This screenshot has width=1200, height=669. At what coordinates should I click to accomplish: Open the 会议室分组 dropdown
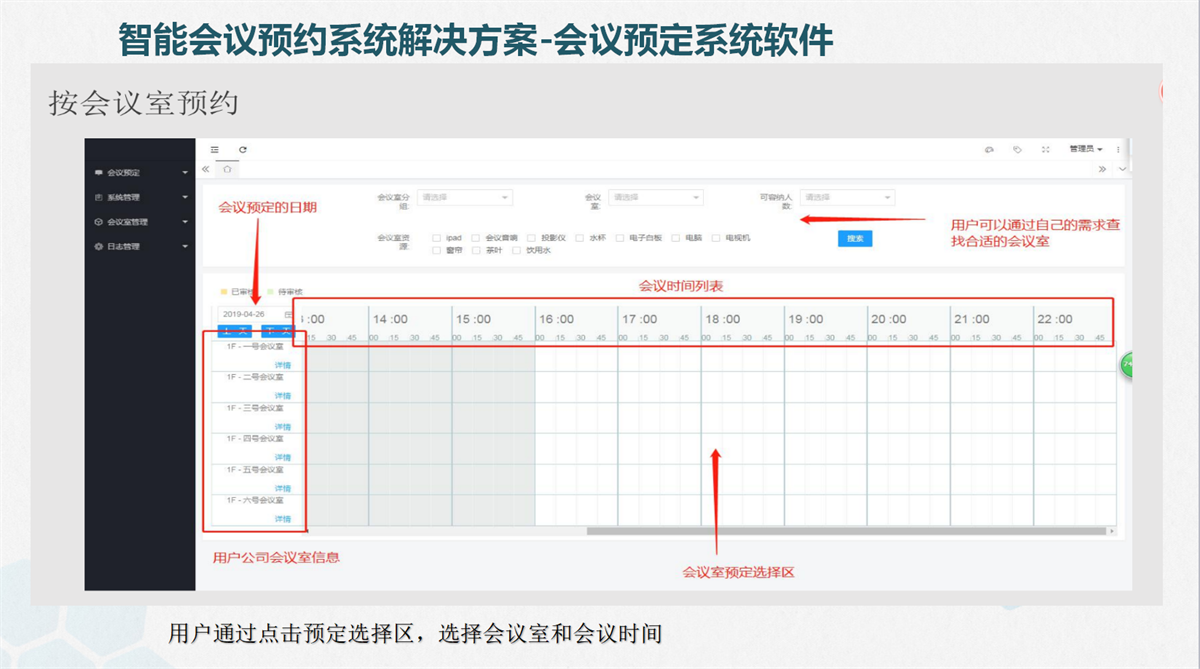[465, 198]
